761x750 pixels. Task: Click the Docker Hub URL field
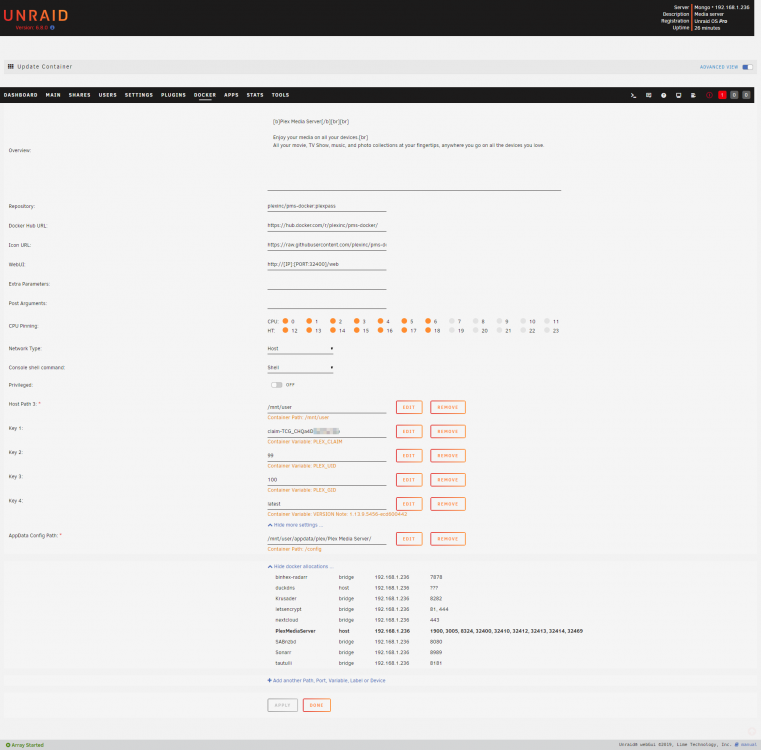pos(327,226)
